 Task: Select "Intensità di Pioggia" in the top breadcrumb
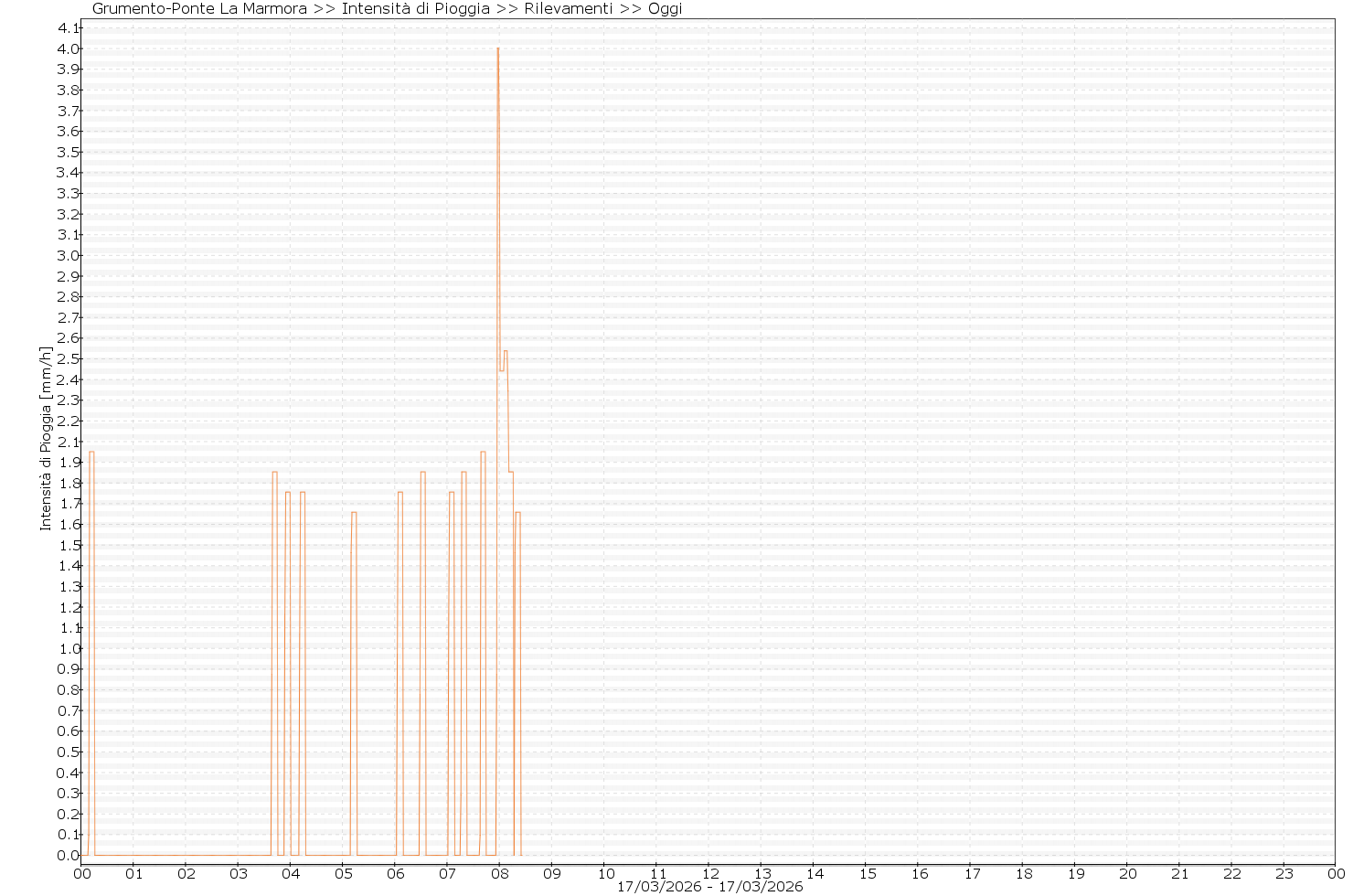[x=416, y=9]
